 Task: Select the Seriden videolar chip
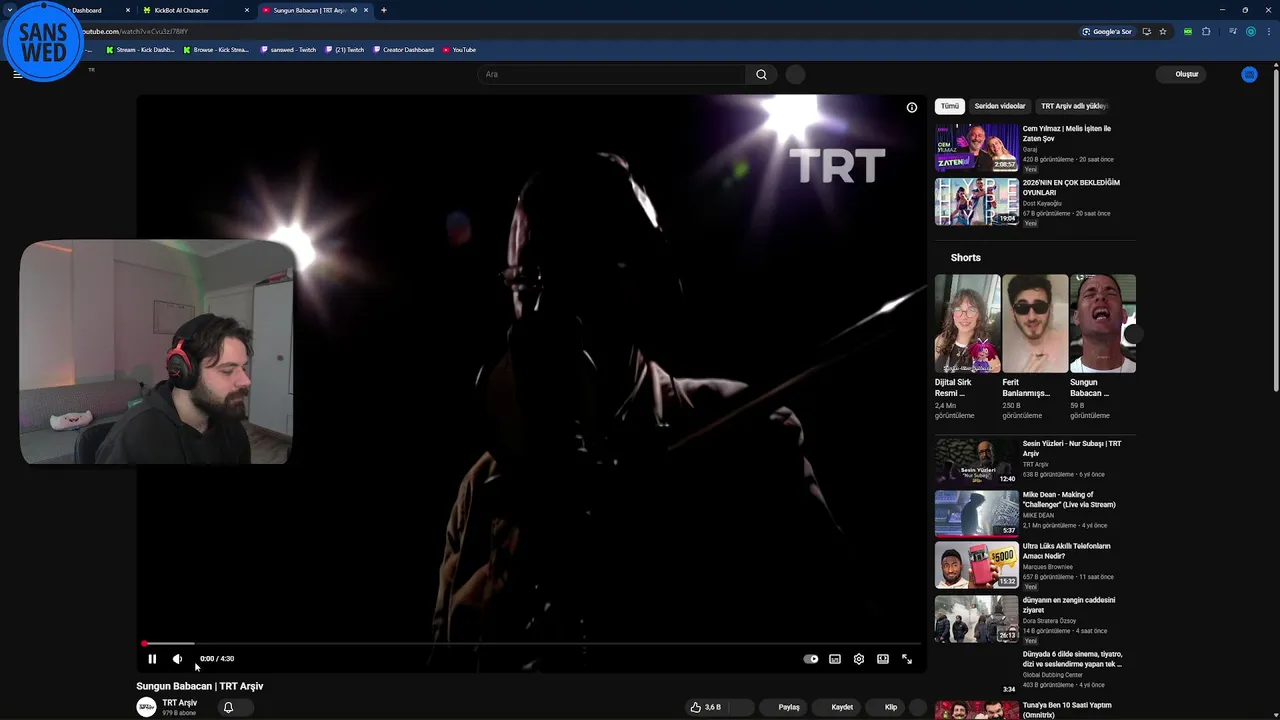tap(1000, 106)
